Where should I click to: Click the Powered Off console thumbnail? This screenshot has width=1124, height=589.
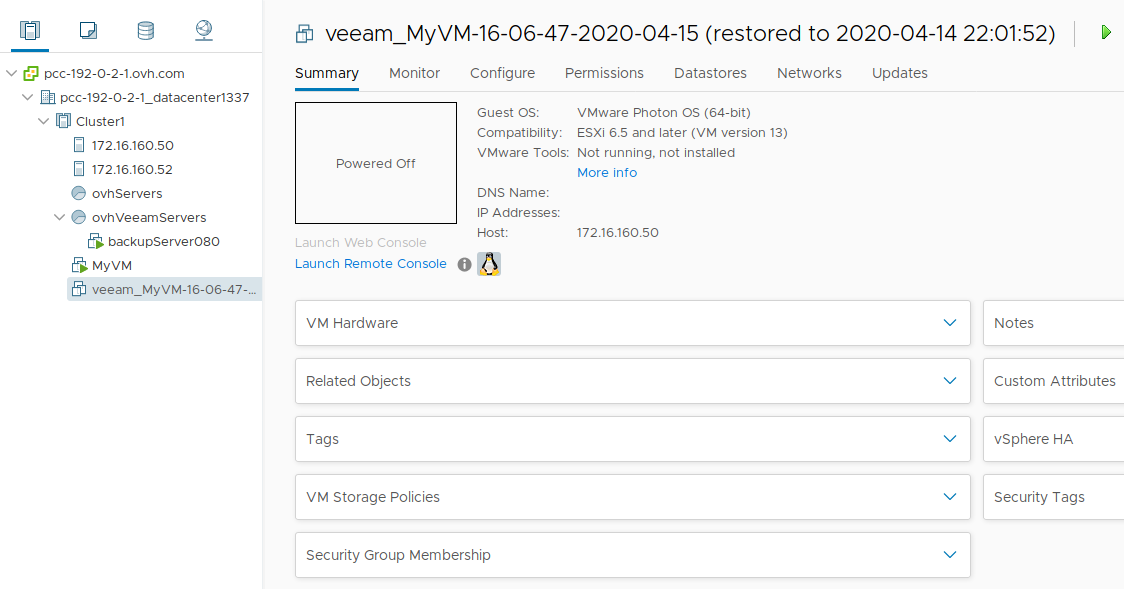point(375,163)
